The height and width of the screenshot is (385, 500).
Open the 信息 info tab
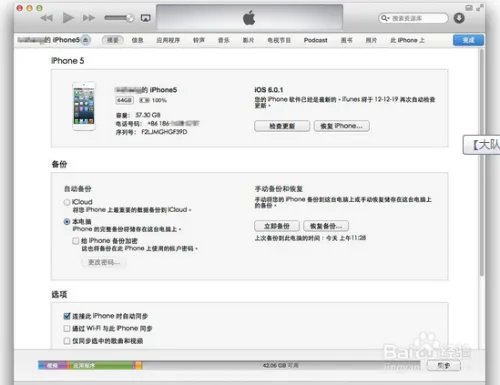[137, 40]
